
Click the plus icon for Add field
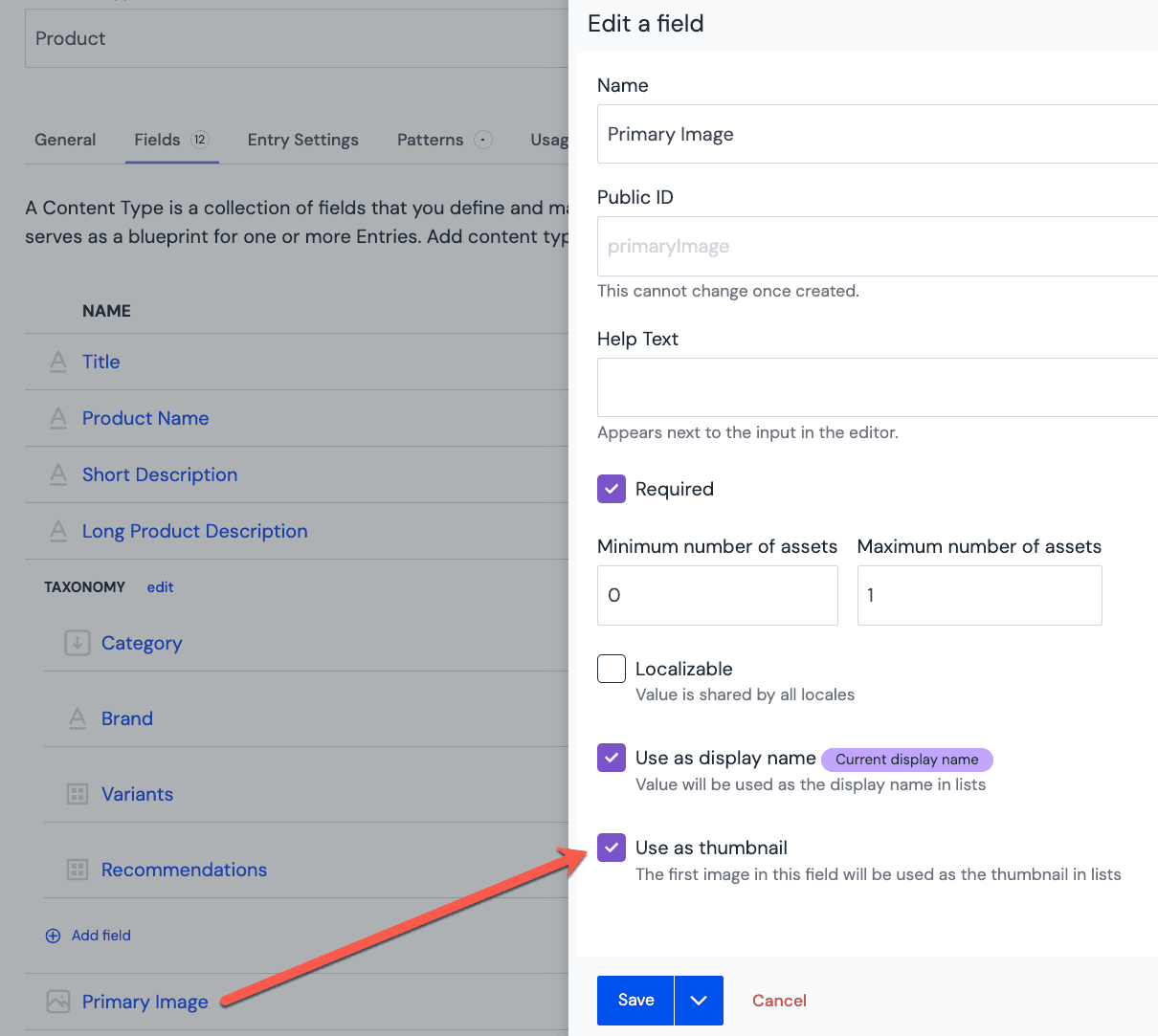53,936
